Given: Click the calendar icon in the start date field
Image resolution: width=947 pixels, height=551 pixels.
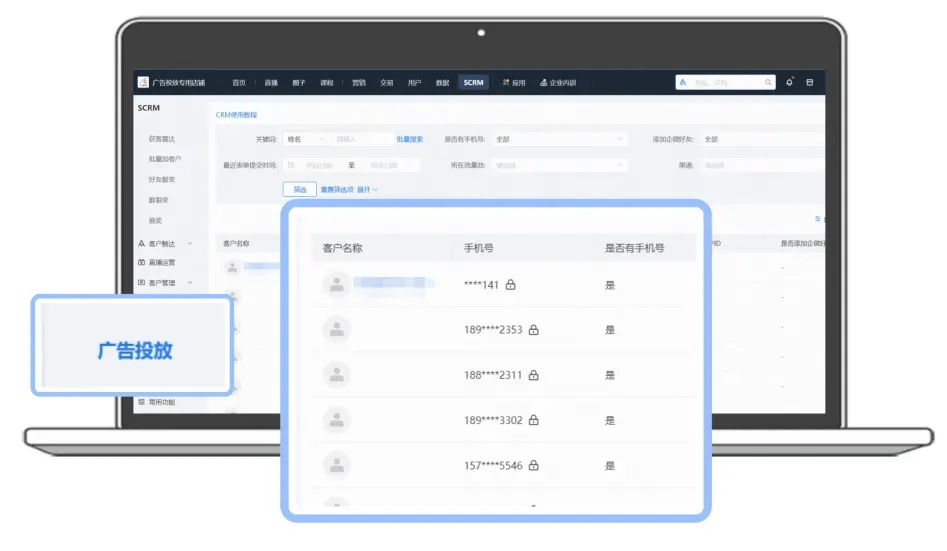Looking at the screenshot, I should click(x=291, y=165).
